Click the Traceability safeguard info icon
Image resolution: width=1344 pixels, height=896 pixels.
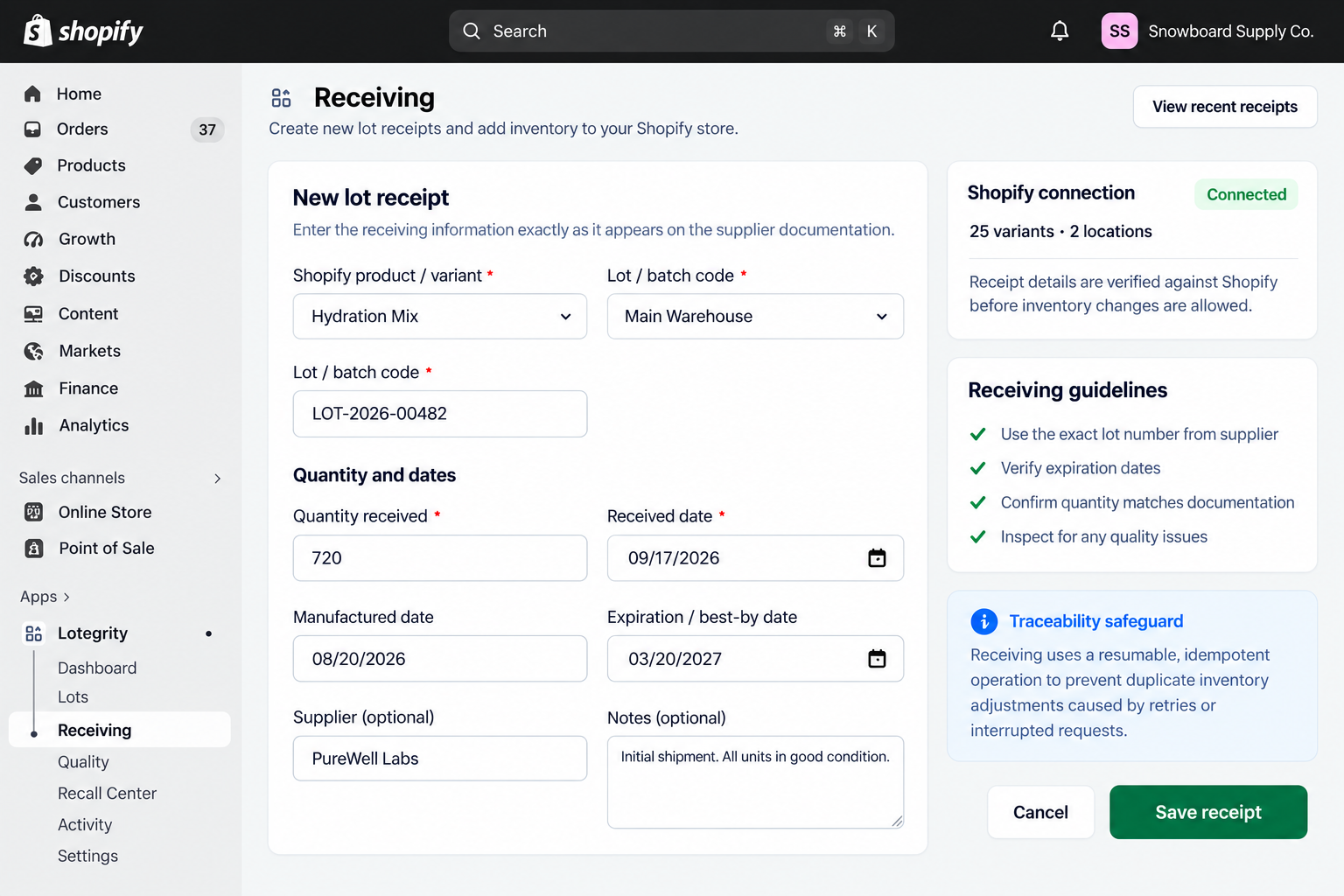pyautogui.click(x=984, y=621)
